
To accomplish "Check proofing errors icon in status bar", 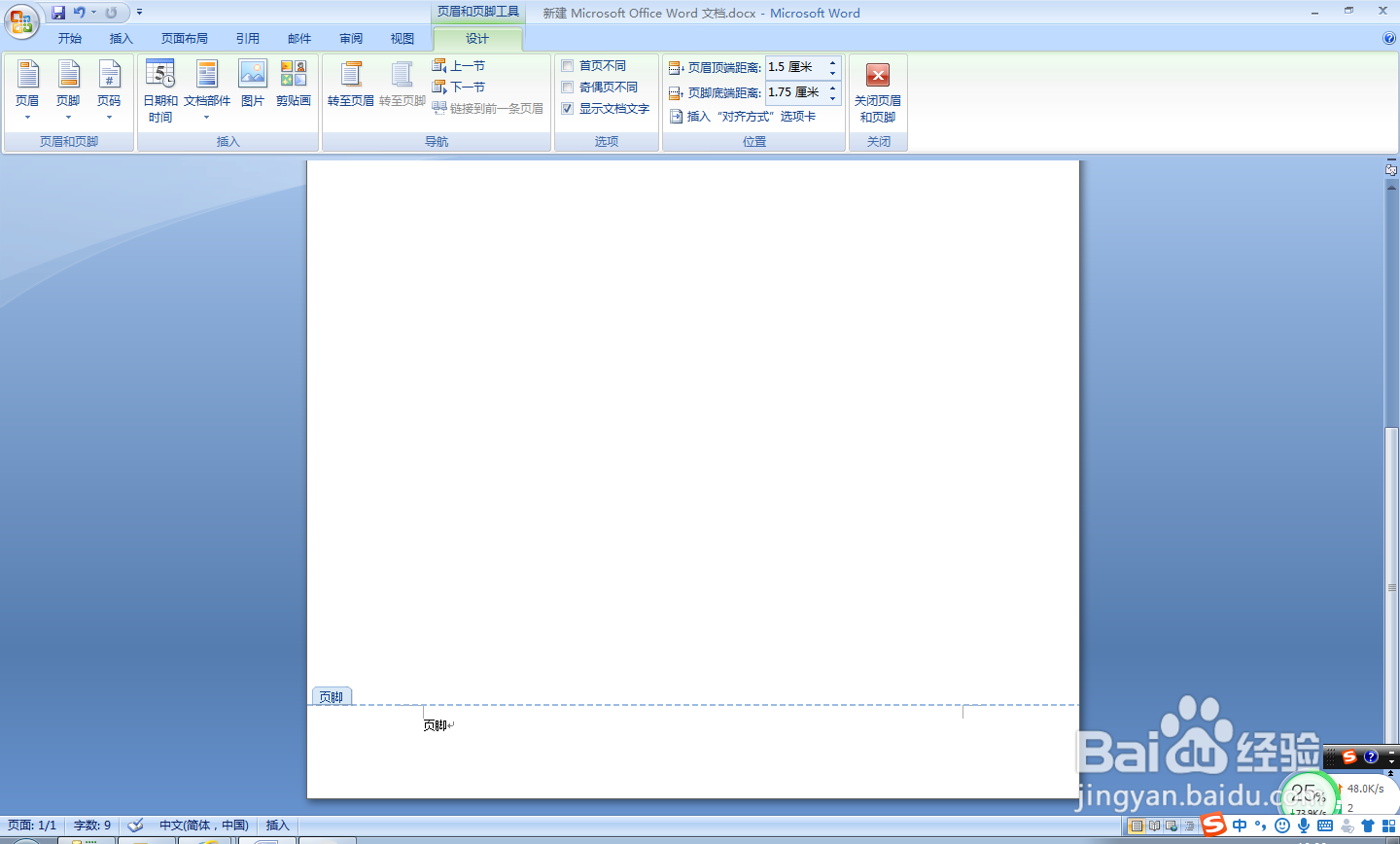I will coord(135,826).
